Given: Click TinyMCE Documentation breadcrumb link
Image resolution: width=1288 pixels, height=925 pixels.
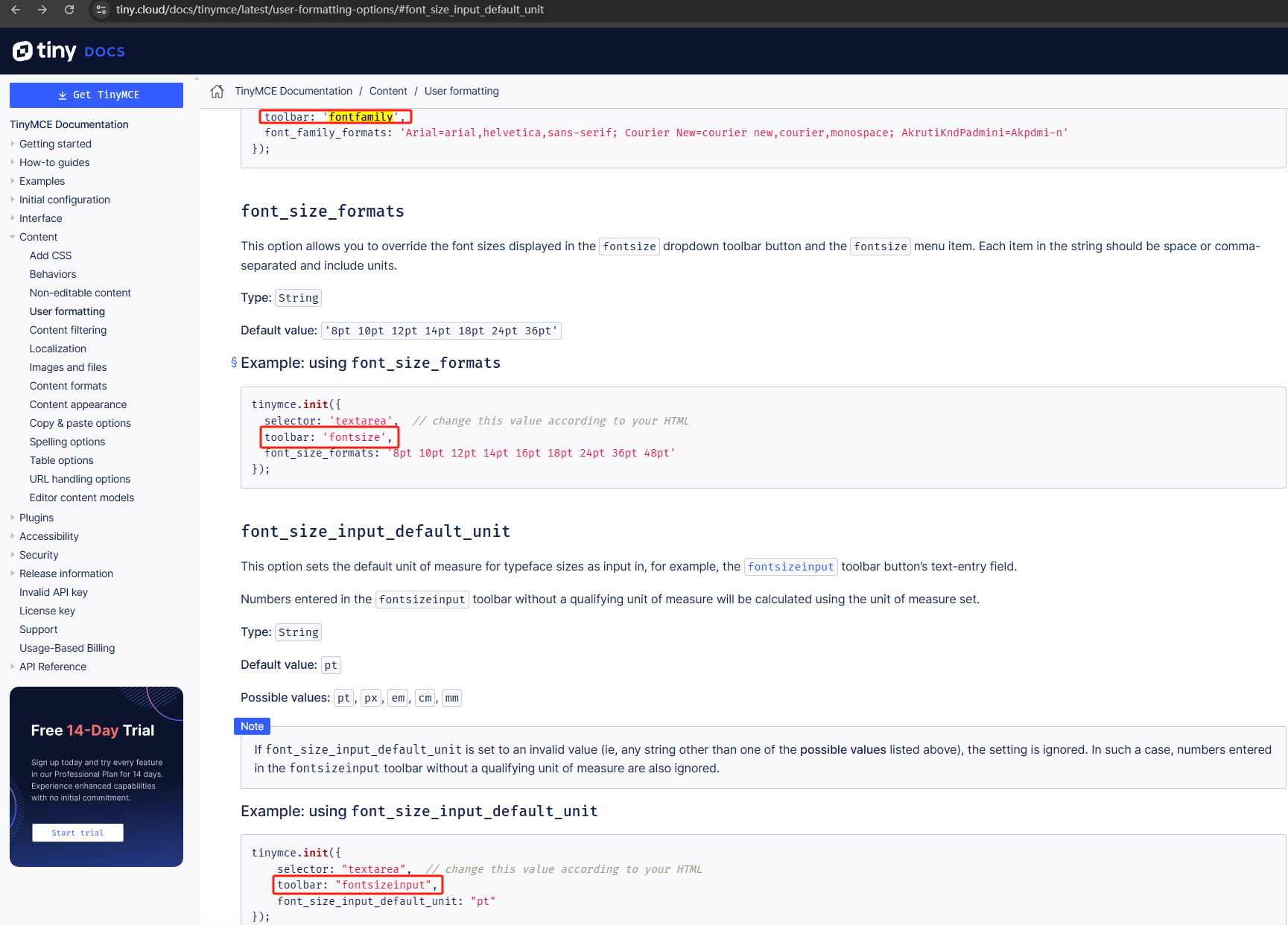Looking at the screenshot, I should (294, 91).
